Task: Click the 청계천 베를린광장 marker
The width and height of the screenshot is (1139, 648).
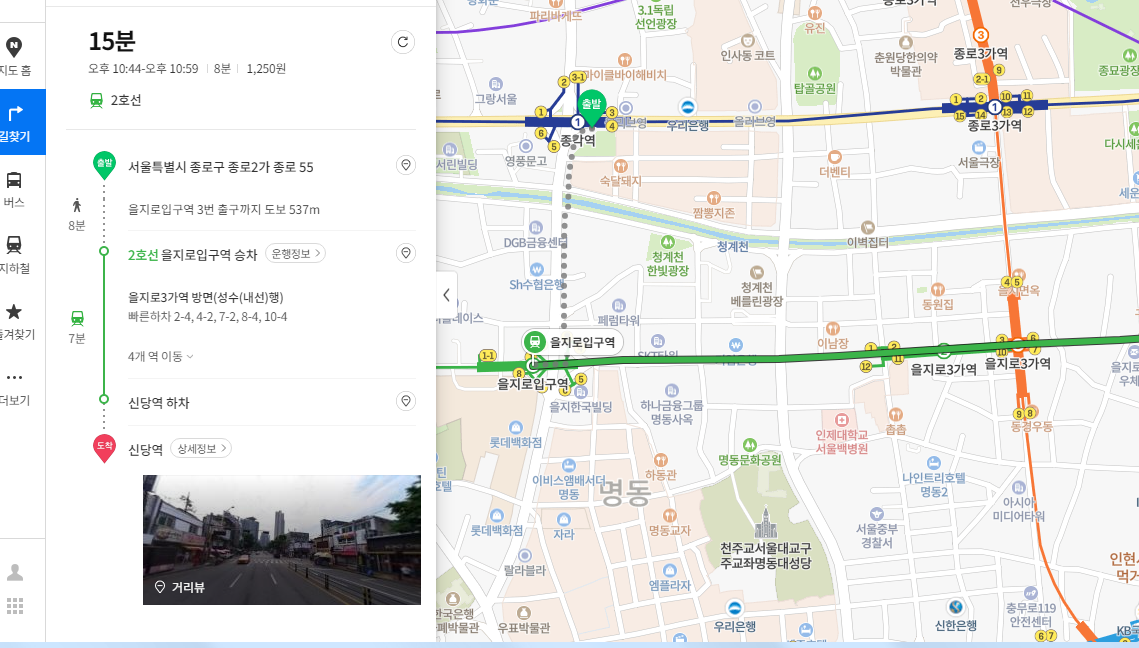Action: pyautogui.click(x=756, y=272)
